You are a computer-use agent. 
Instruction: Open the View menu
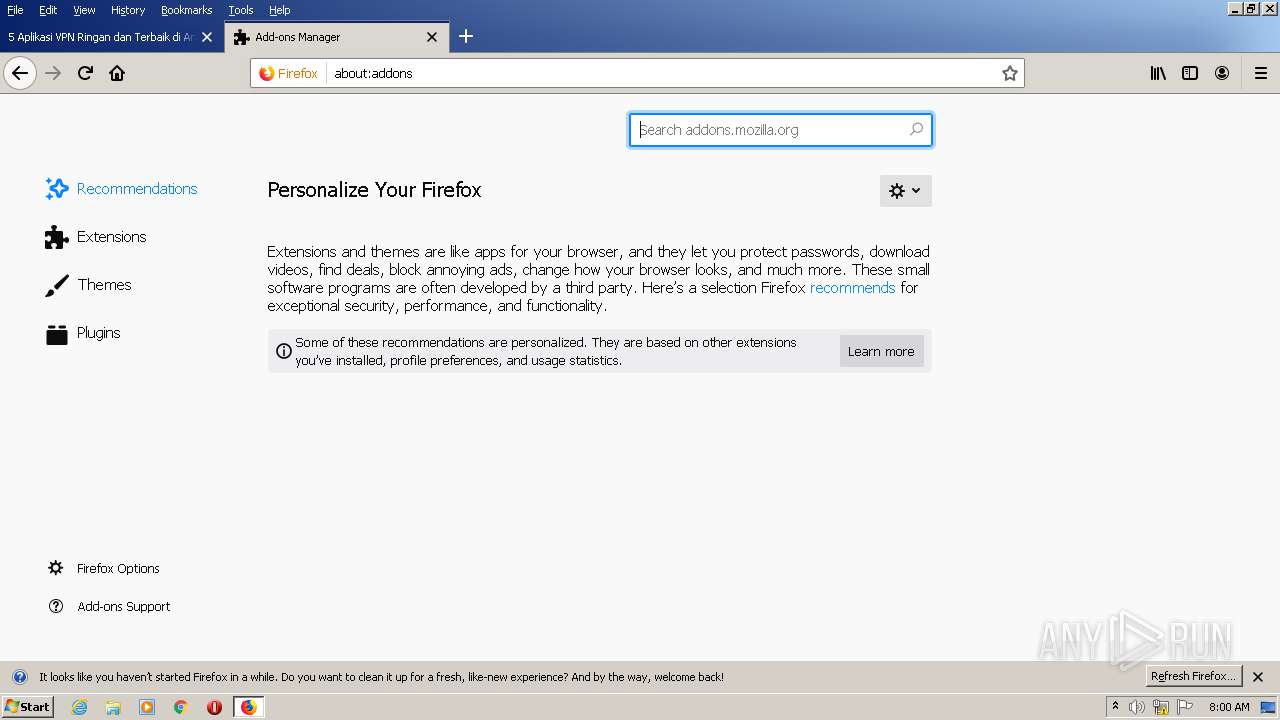tap(84, 10)
